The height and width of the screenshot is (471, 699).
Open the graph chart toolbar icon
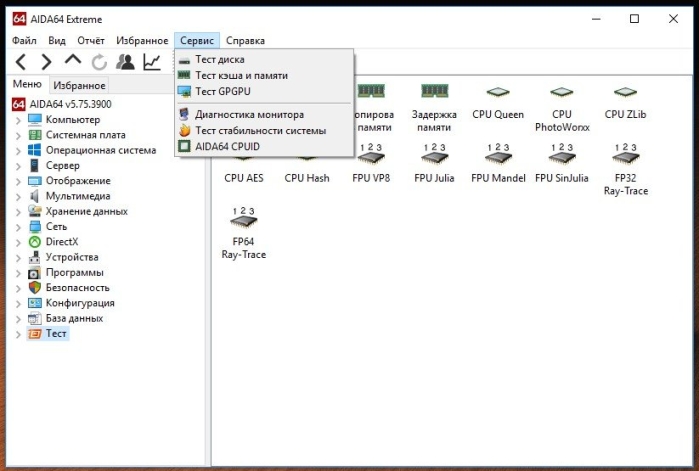click(152, 62)
